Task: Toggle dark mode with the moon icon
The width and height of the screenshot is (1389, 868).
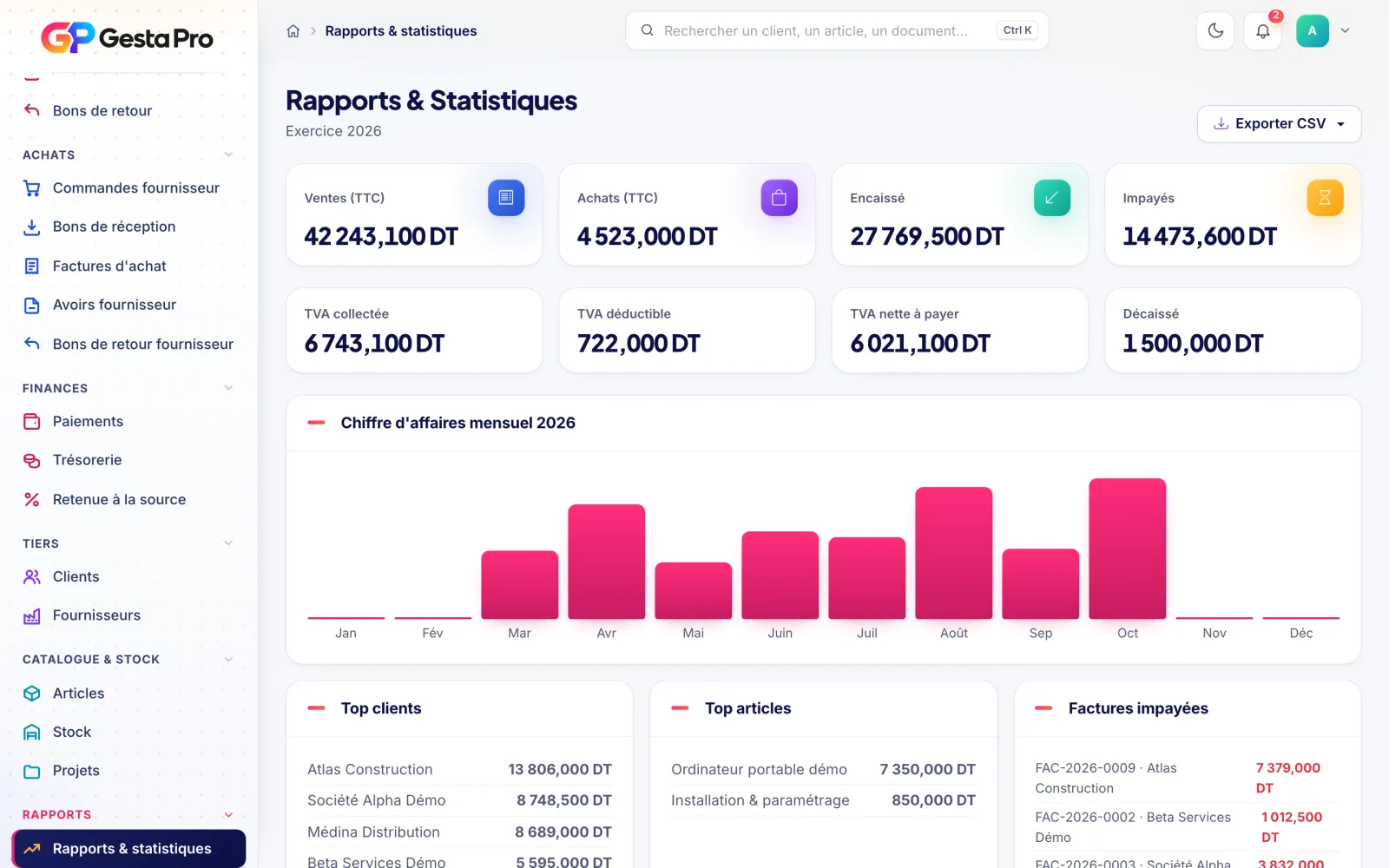Action: point(1215,30)
